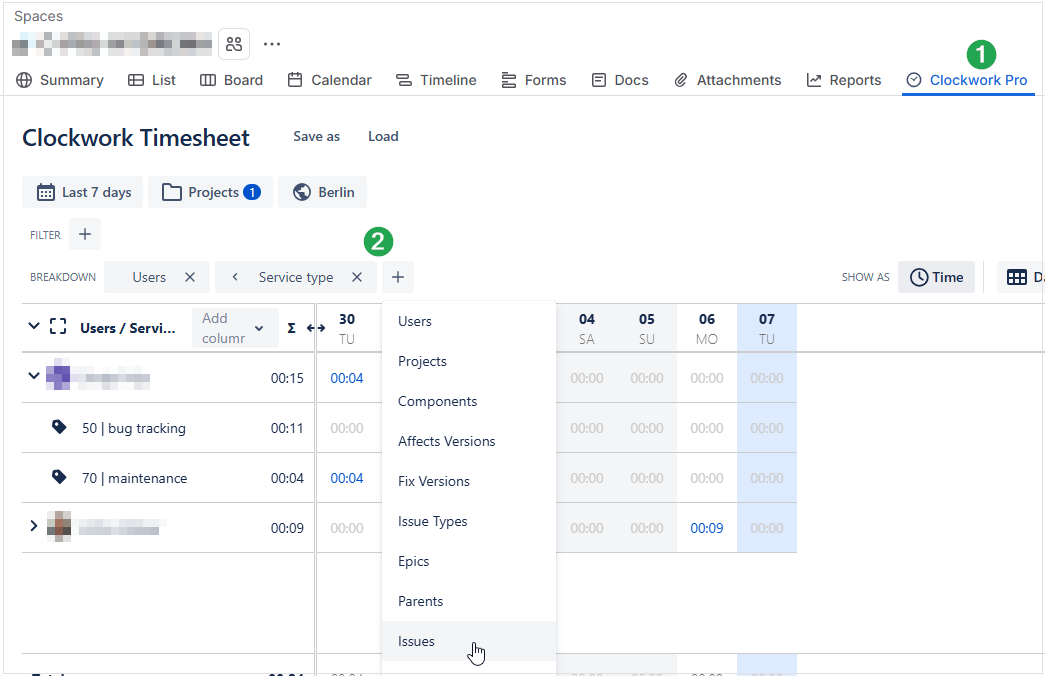The height and width of the screenshot is (676, 1045).
Task: Add a new filter with the plus button
Action: (x=85, y=234)
